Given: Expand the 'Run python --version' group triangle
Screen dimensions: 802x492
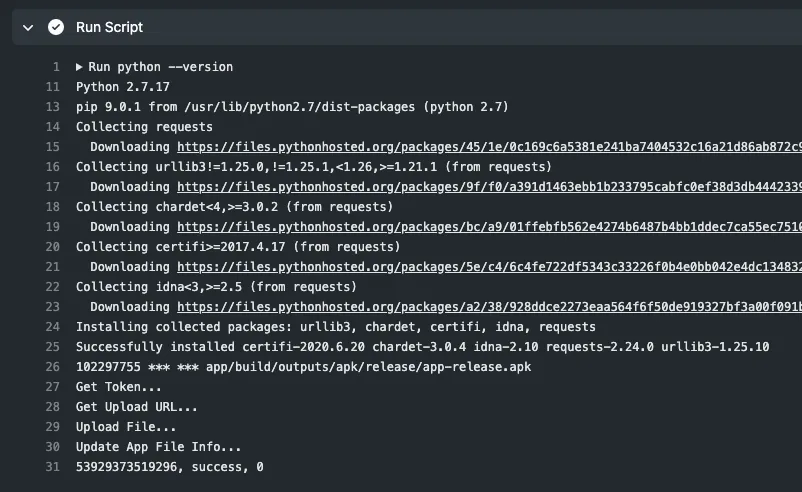Looking at the screenshot, I should (79, 67).
